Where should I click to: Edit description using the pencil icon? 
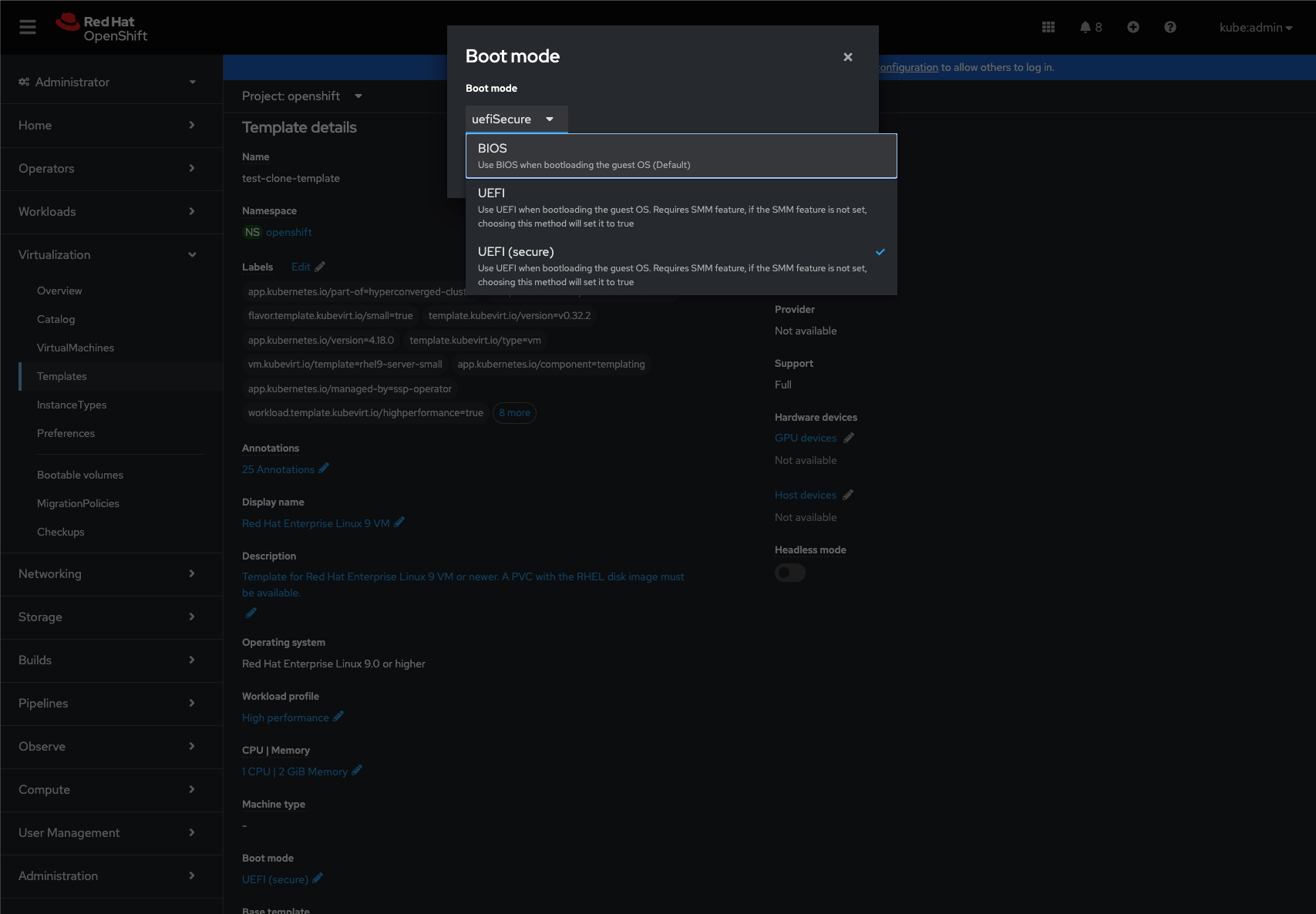[x=251, y=613]
